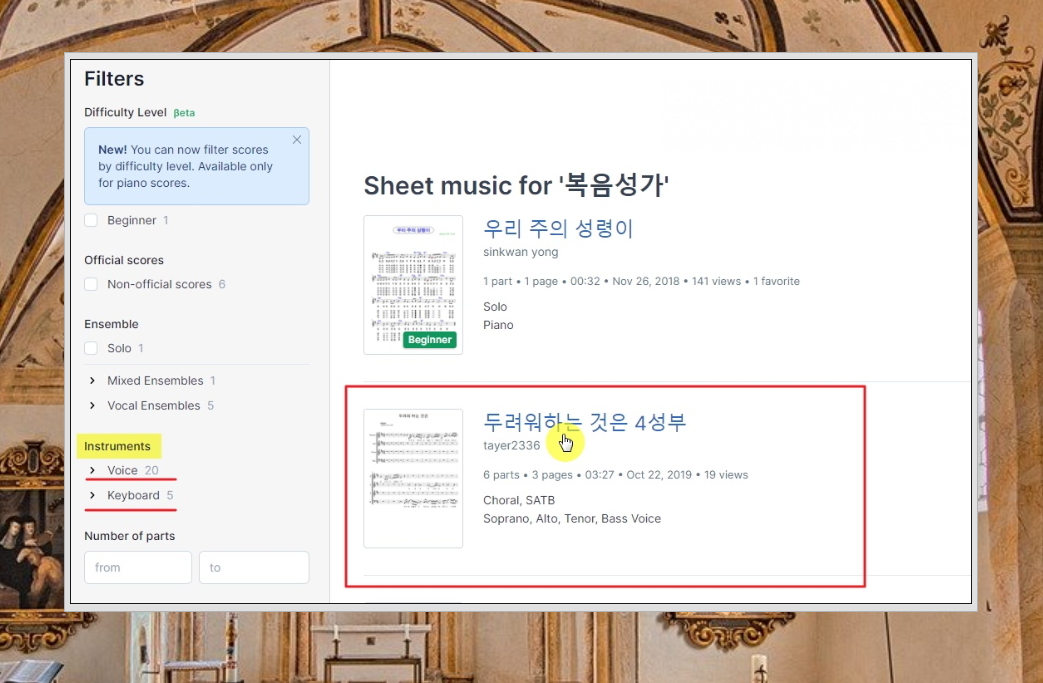The width and height of the screenshot is (1043, 683).
Task: Click the 'Official scores' heading
Action: [124, 260]
